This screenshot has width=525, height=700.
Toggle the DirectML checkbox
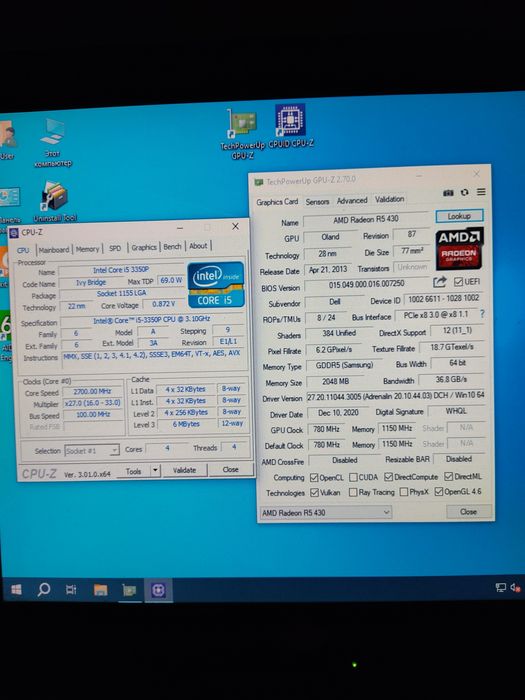click(449, 476)
